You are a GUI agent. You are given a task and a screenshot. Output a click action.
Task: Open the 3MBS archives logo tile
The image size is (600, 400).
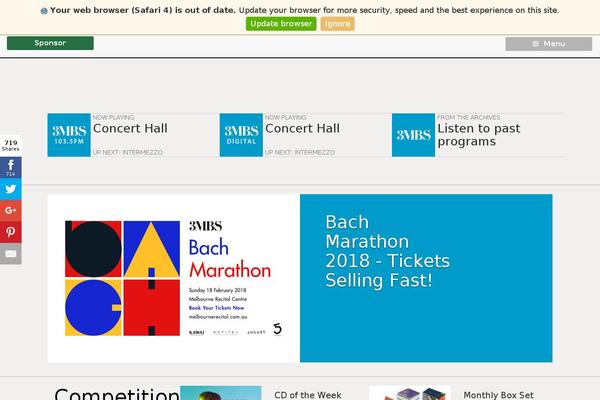413,135
